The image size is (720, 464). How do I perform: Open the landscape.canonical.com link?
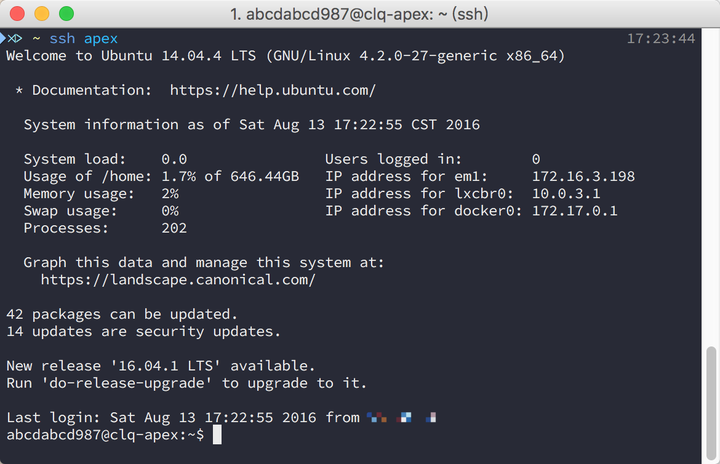click(x=178, y=280)
